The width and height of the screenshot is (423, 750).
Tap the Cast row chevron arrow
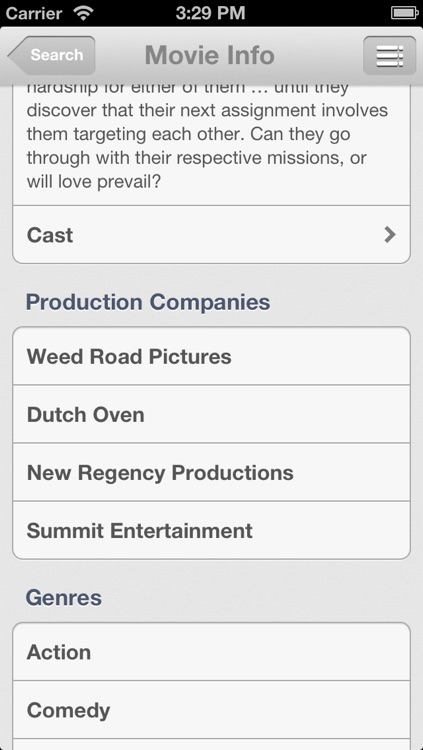390,235
